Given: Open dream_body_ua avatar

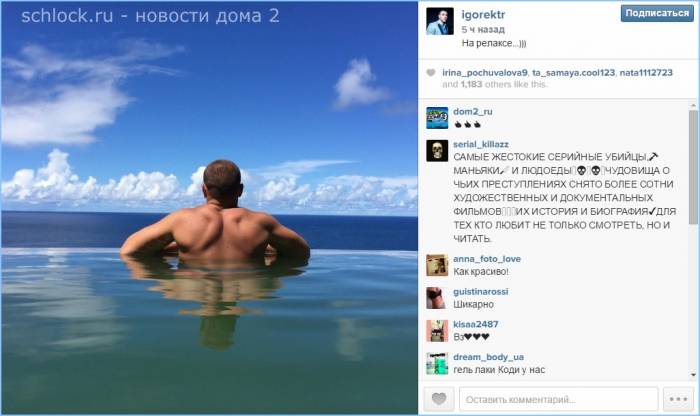Looking at the screenshot, I should pos(437,363).
